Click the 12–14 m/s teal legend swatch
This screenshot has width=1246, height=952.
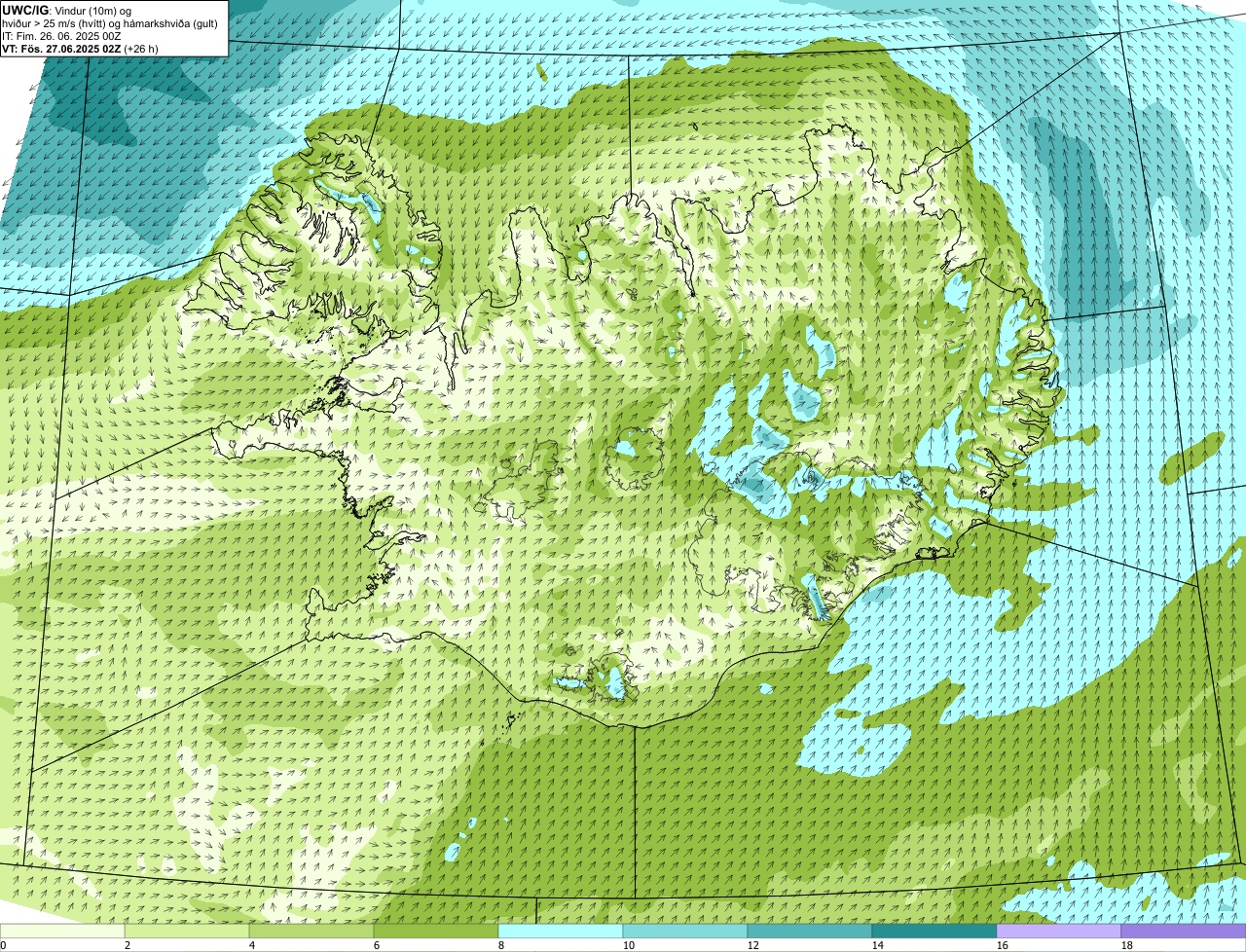(x=810, y=931)
